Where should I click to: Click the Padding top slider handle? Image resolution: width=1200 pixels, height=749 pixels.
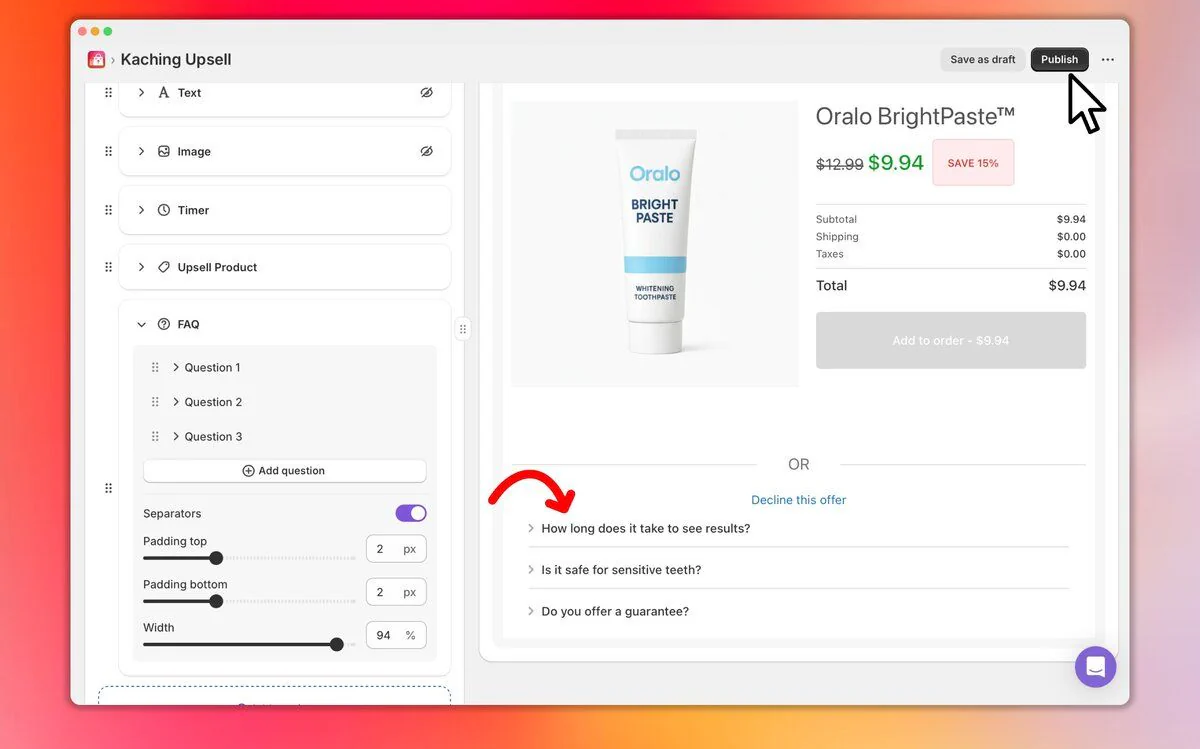pyautogui.click(x=216, y=558)
